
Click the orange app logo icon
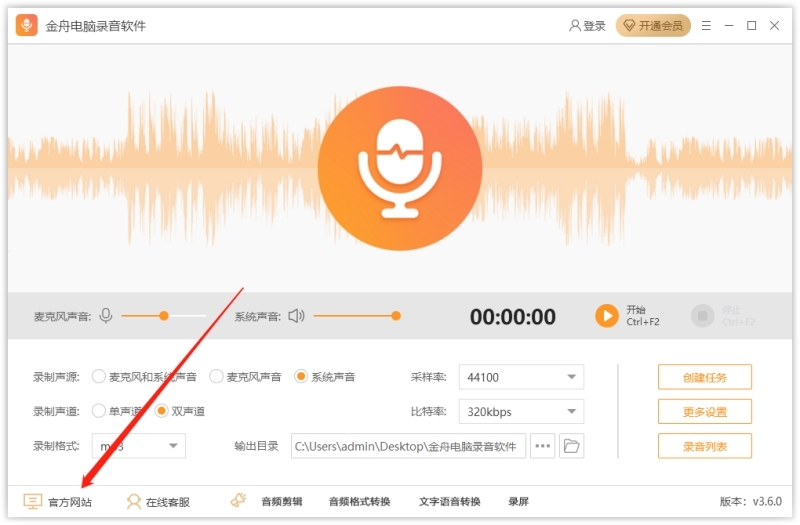click(x=27, y=25)
